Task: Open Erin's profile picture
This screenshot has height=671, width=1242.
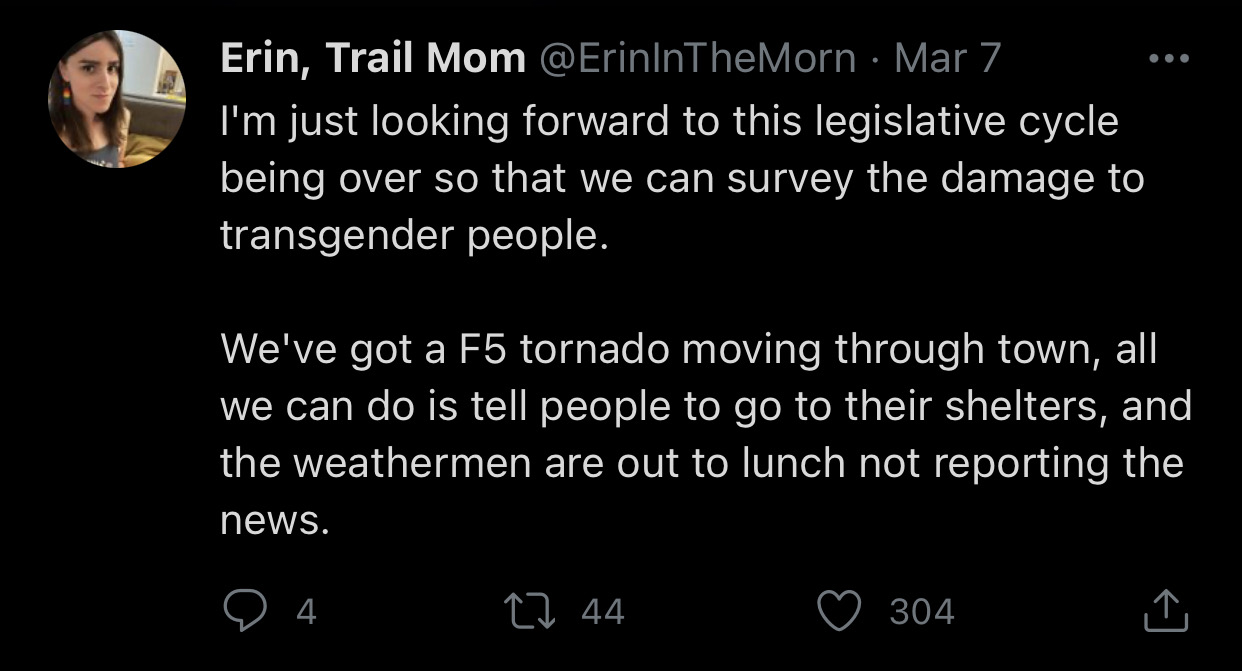Action: [116, 99]
